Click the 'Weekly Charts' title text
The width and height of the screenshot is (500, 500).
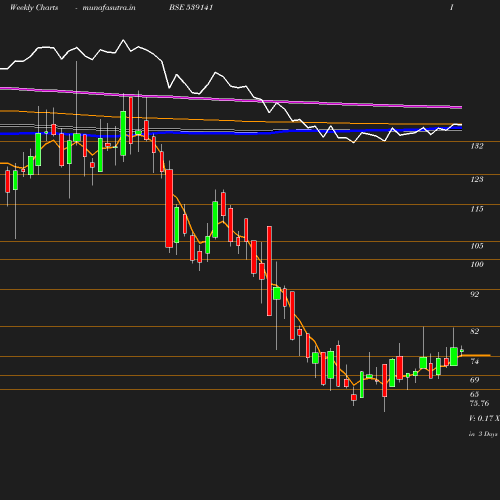pyautogui.click(x=34, y=8)
